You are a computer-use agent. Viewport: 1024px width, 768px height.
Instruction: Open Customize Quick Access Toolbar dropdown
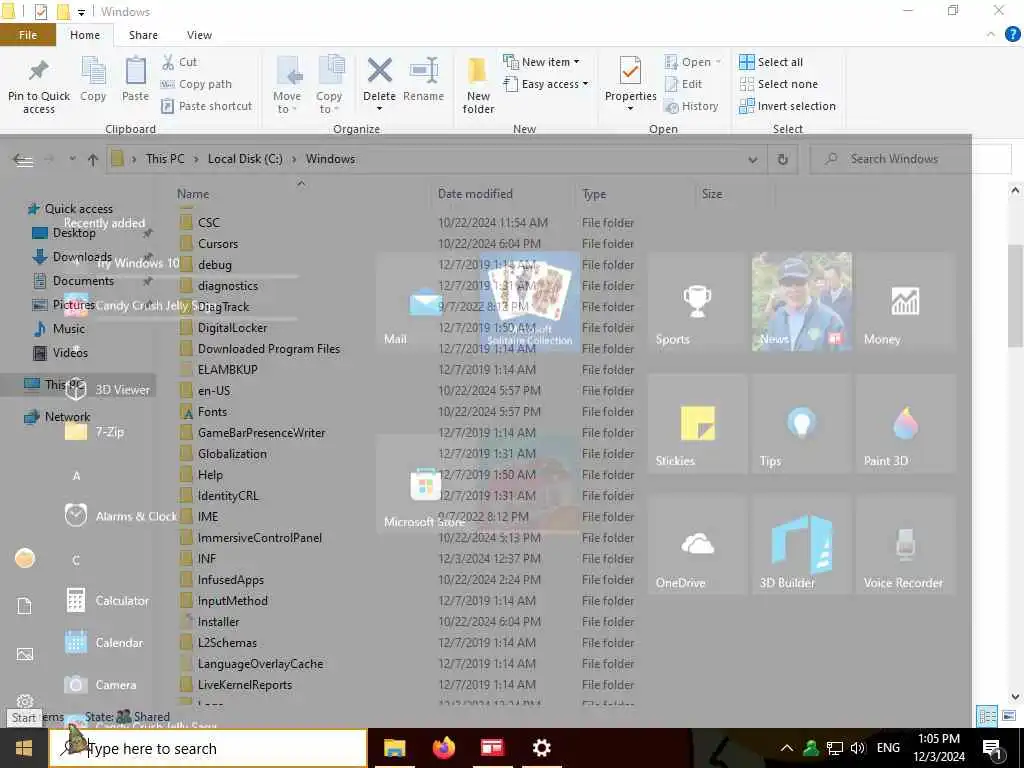pos(81,12)
